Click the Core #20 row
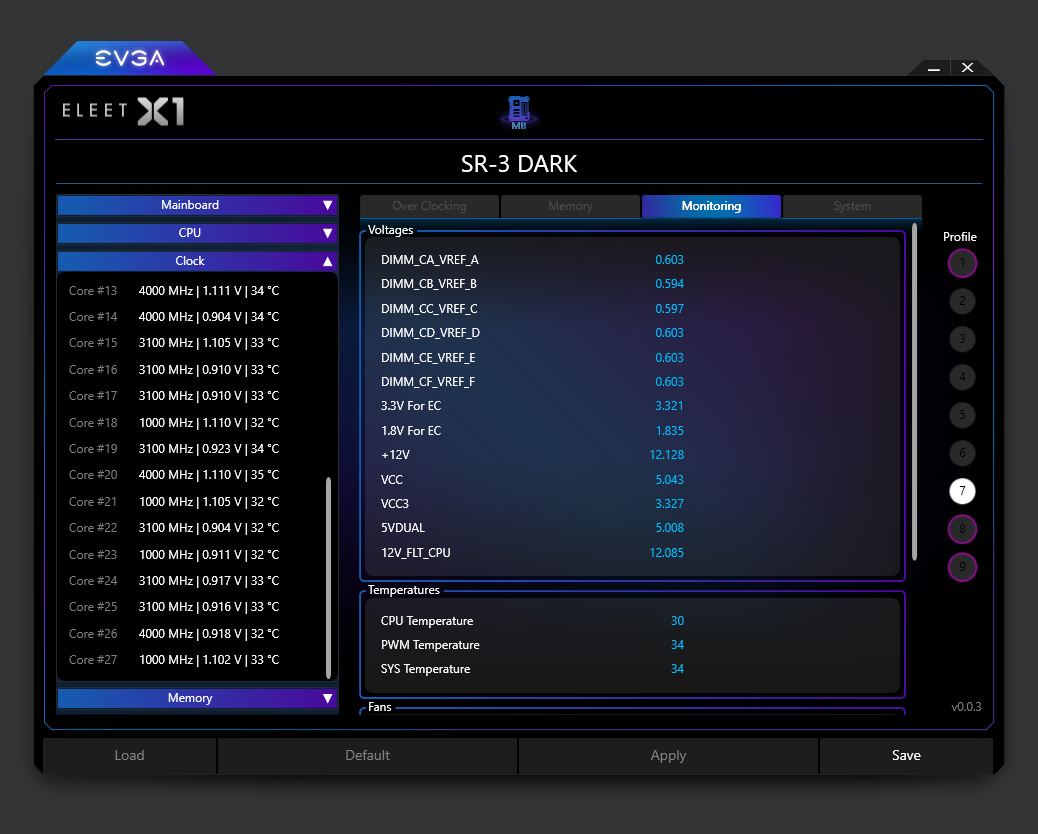Image resolution: width=1038 pixels, height=834 pixels. (174, 475)
